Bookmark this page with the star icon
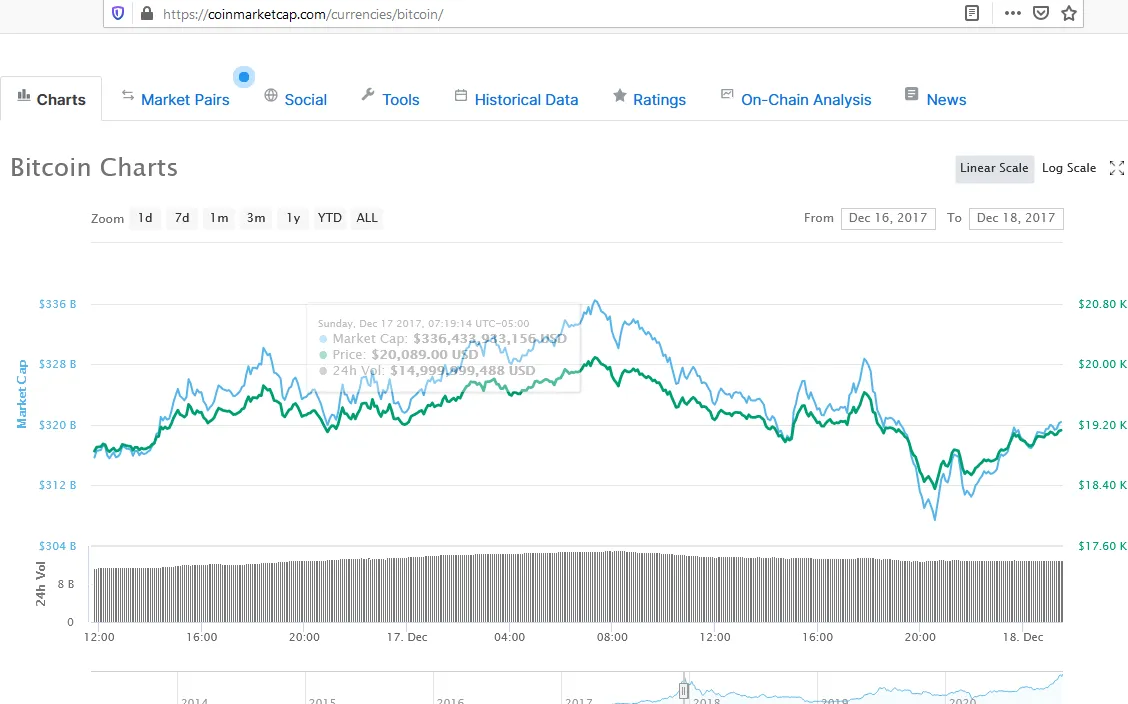Image resolution: width=1128 pixels, height=704 pixels. coord(1069,13)
